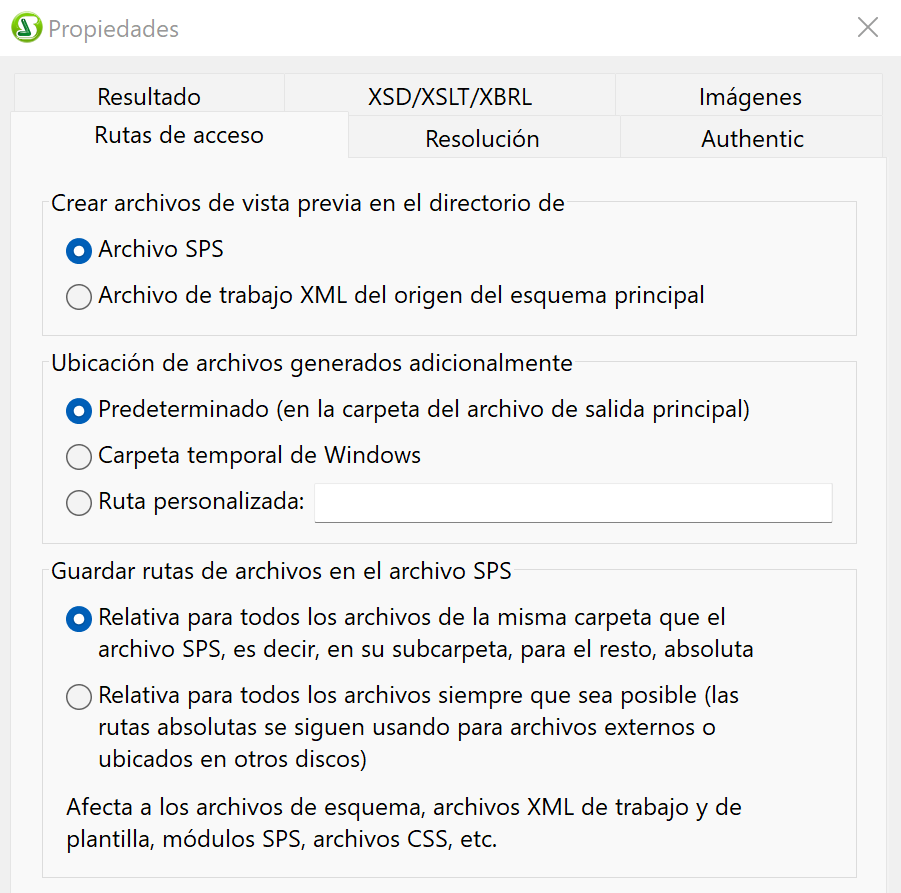Click the 'Carpeta temporal de Windows' label text
Viewport: 901px width, 893px height.
coord(259,456)
